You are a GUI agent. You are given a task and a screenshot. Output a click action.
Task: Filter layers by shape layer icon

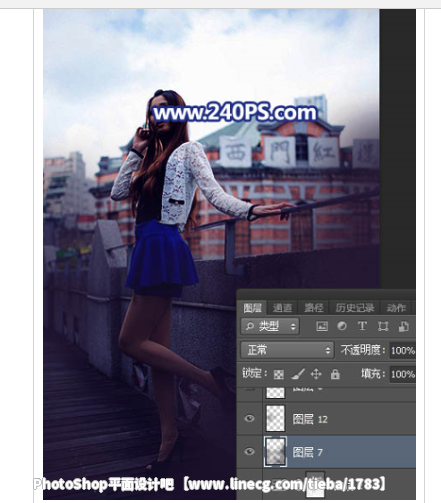coord(383,326)
